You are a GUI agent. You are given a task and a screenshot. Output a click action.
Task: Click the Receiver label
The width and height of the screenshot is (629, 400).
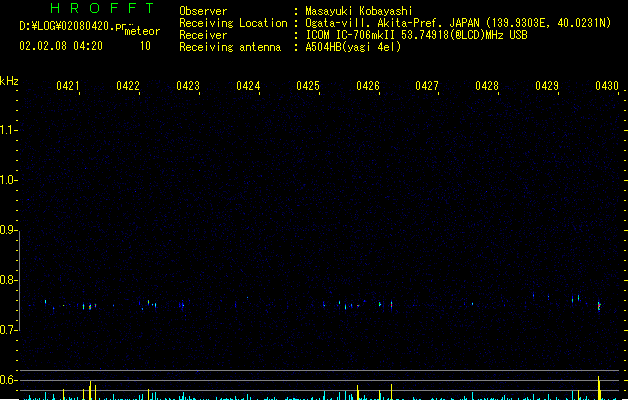click(x=203, y=35)
